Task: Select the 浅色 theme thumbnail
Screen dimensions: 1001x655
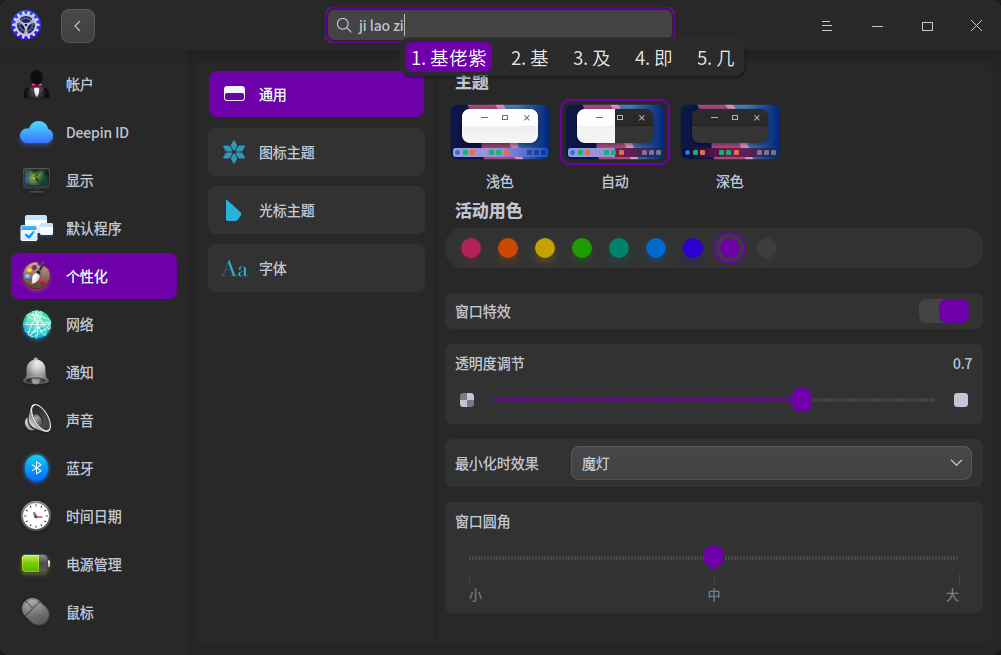Action: coord(500,132)
